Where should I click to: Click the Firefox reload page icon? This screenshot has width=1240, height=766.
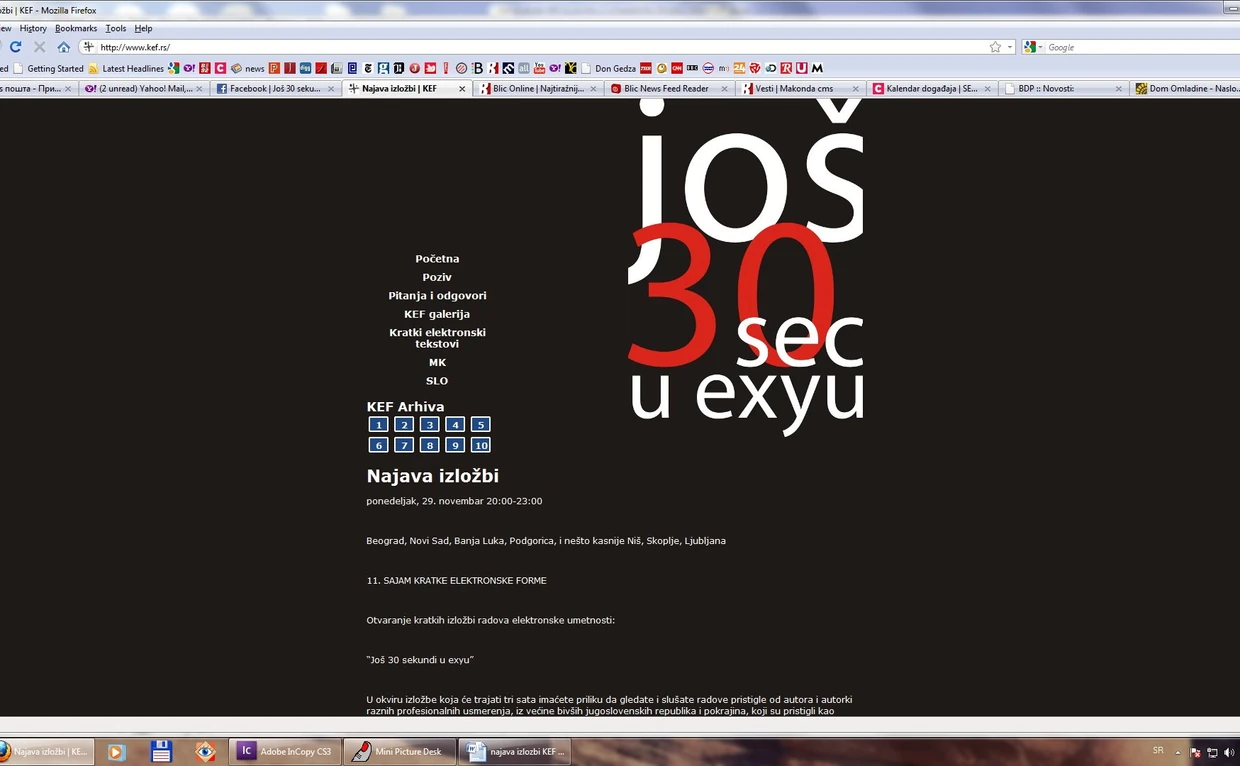tap(15, 47)
